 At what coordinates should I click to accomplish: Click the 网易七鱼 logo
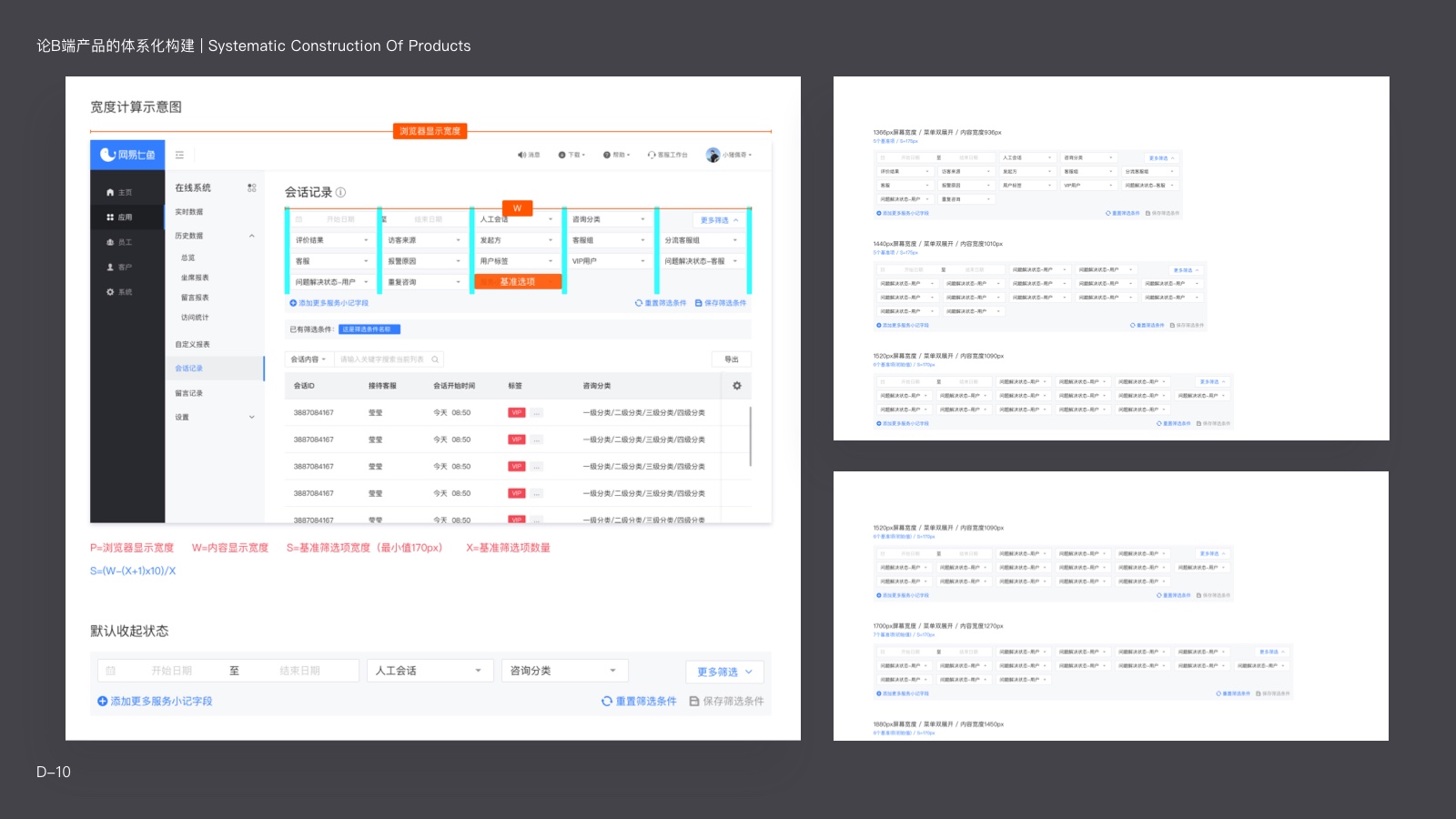point(127,155)
